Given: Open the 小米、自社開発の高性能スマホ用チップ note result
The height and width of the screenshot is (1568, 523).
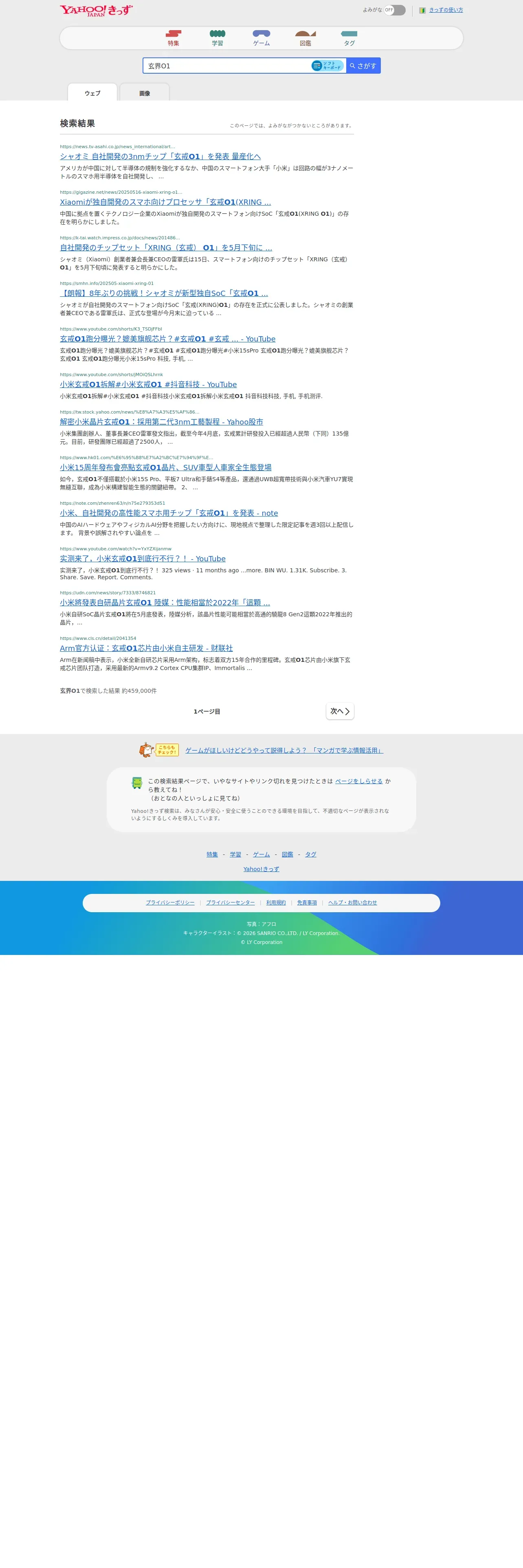Looking at the screenshot, I should point(169,513).
